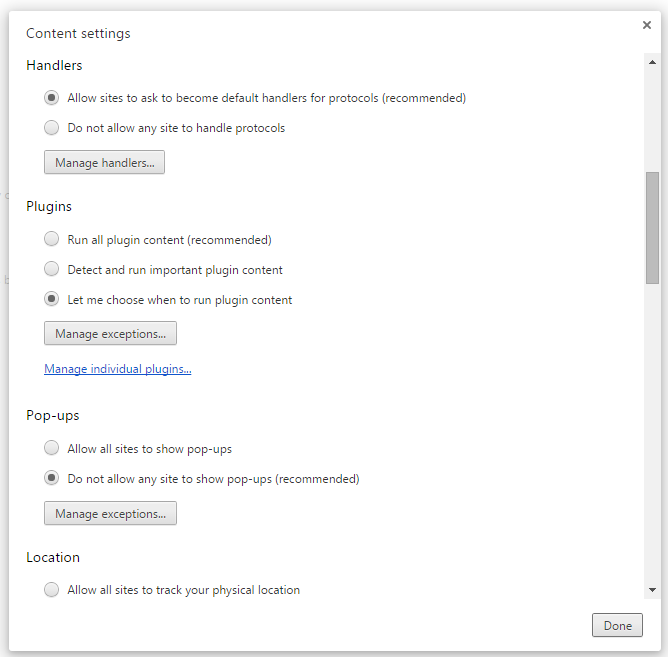Viewport: 668px width, 657px height.
Task: Close the Content settings dialog with X
Action: point(647,25)
